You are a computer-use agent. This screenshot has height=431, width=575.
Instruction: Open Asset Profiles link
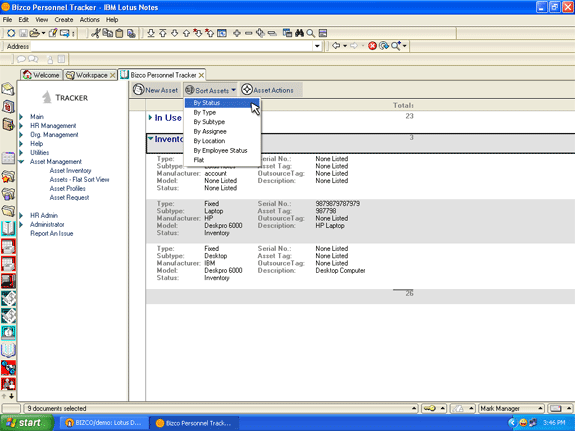tap(67, 189)
